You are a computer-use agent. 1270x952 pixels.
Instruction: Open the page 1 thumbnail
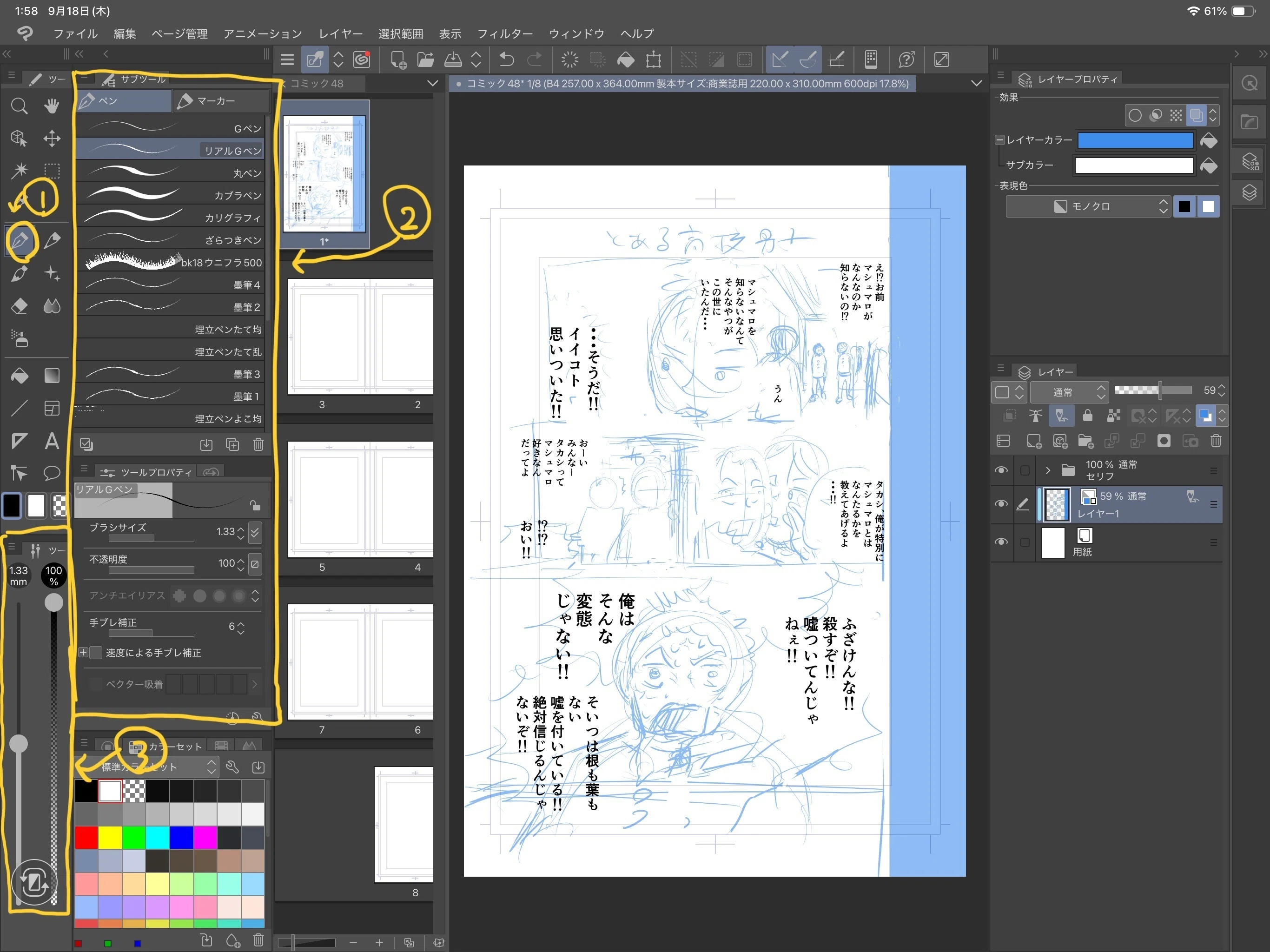pyautogui.click(x=325, y=175)
